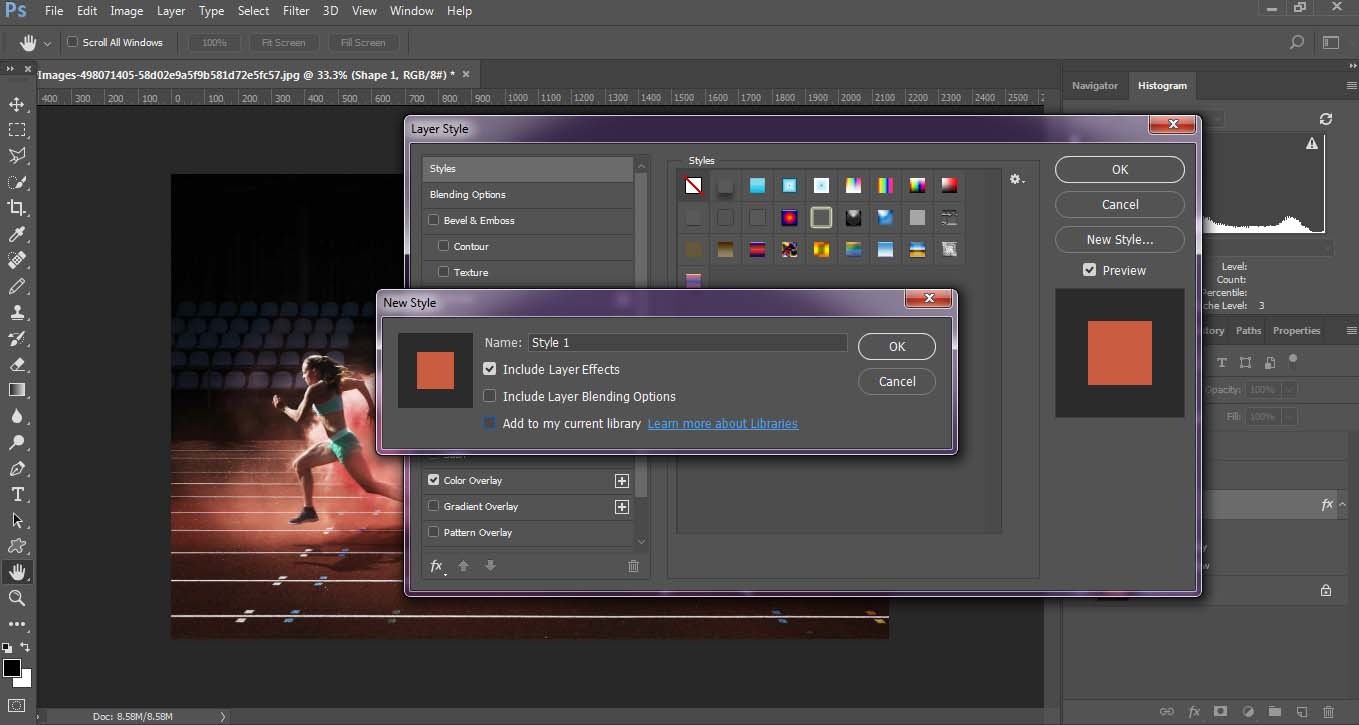Enable the Bevel & Emboss checkbox

tap(434, 220)
